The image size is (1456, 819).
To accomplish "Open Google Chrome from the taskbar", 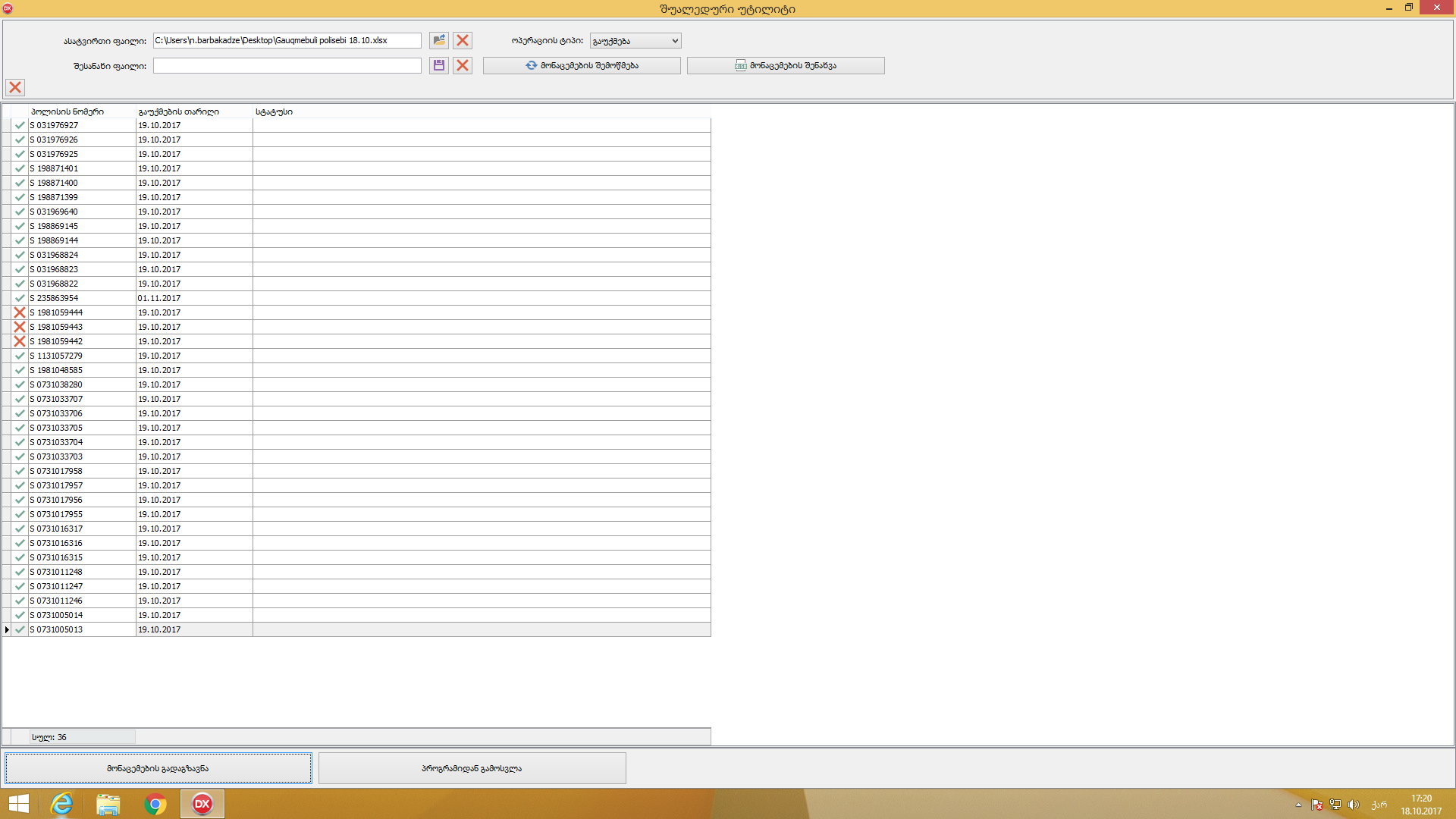I will click(155, 804).
